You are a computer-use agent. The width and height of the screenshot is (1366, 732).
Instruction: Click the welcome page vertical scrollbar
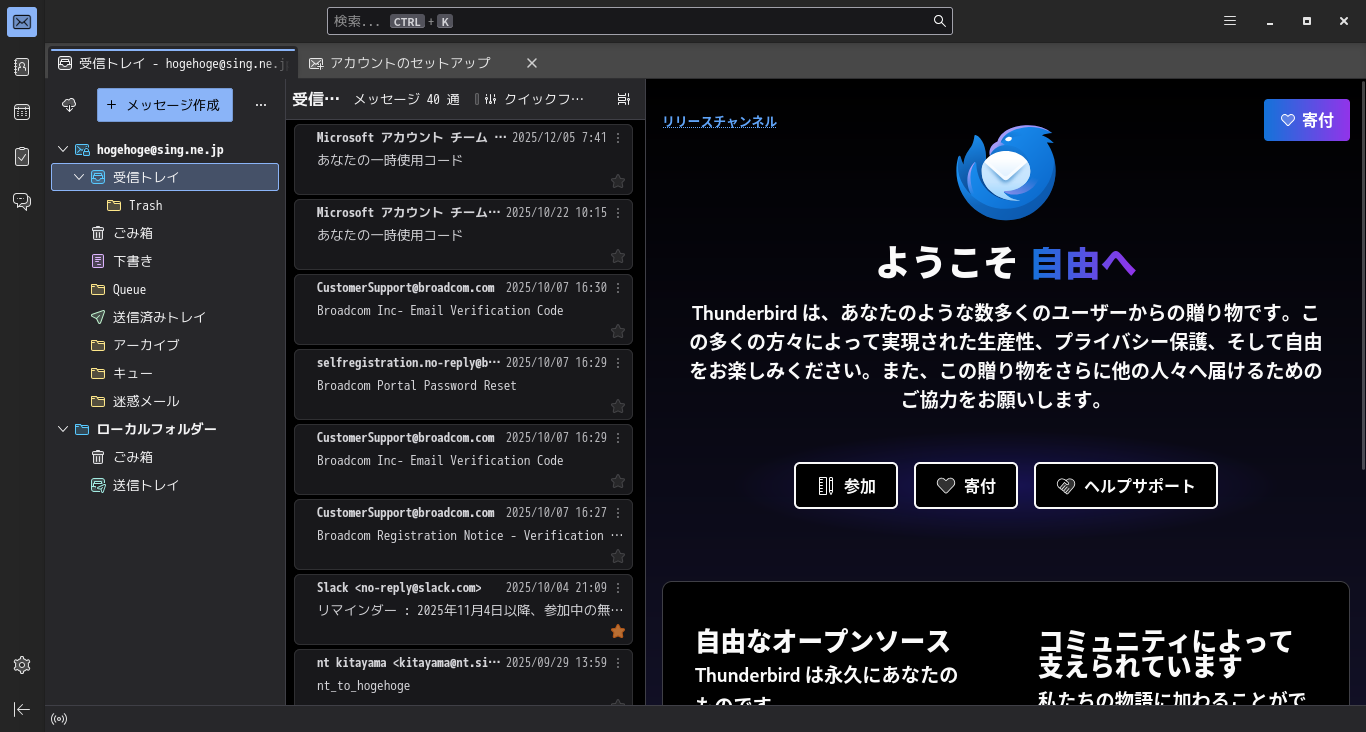1361,275
